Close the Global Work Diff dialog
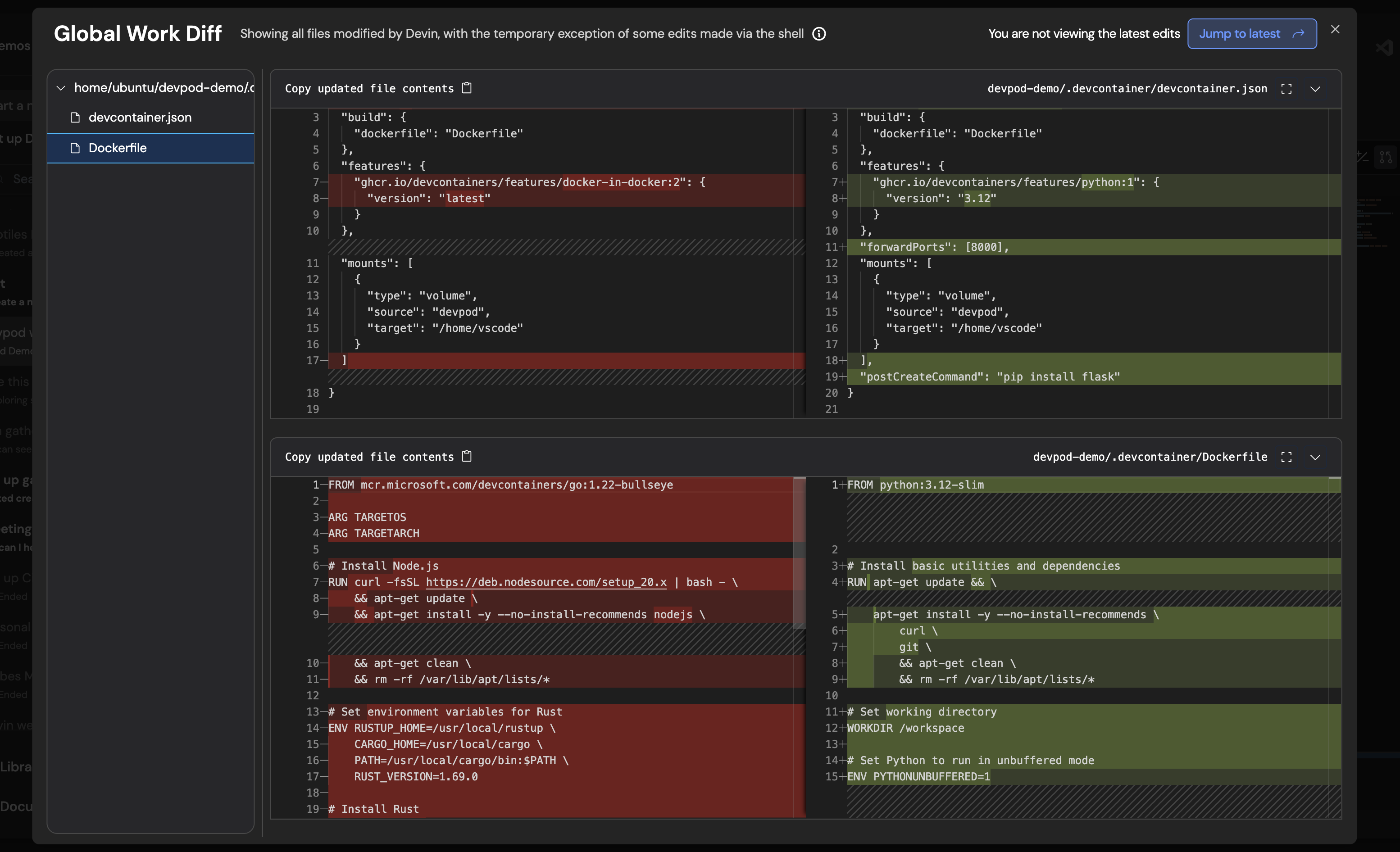1400x852 pixels. tap(1335, 30)
